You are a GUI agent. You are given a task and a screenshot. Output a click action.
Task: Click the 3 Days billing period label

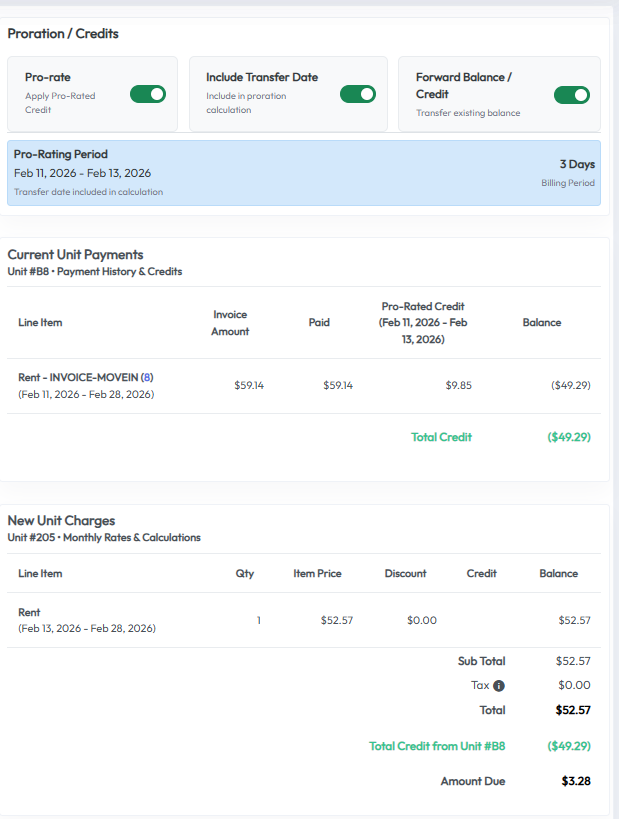pyautogui.click(x=576, y=164)
